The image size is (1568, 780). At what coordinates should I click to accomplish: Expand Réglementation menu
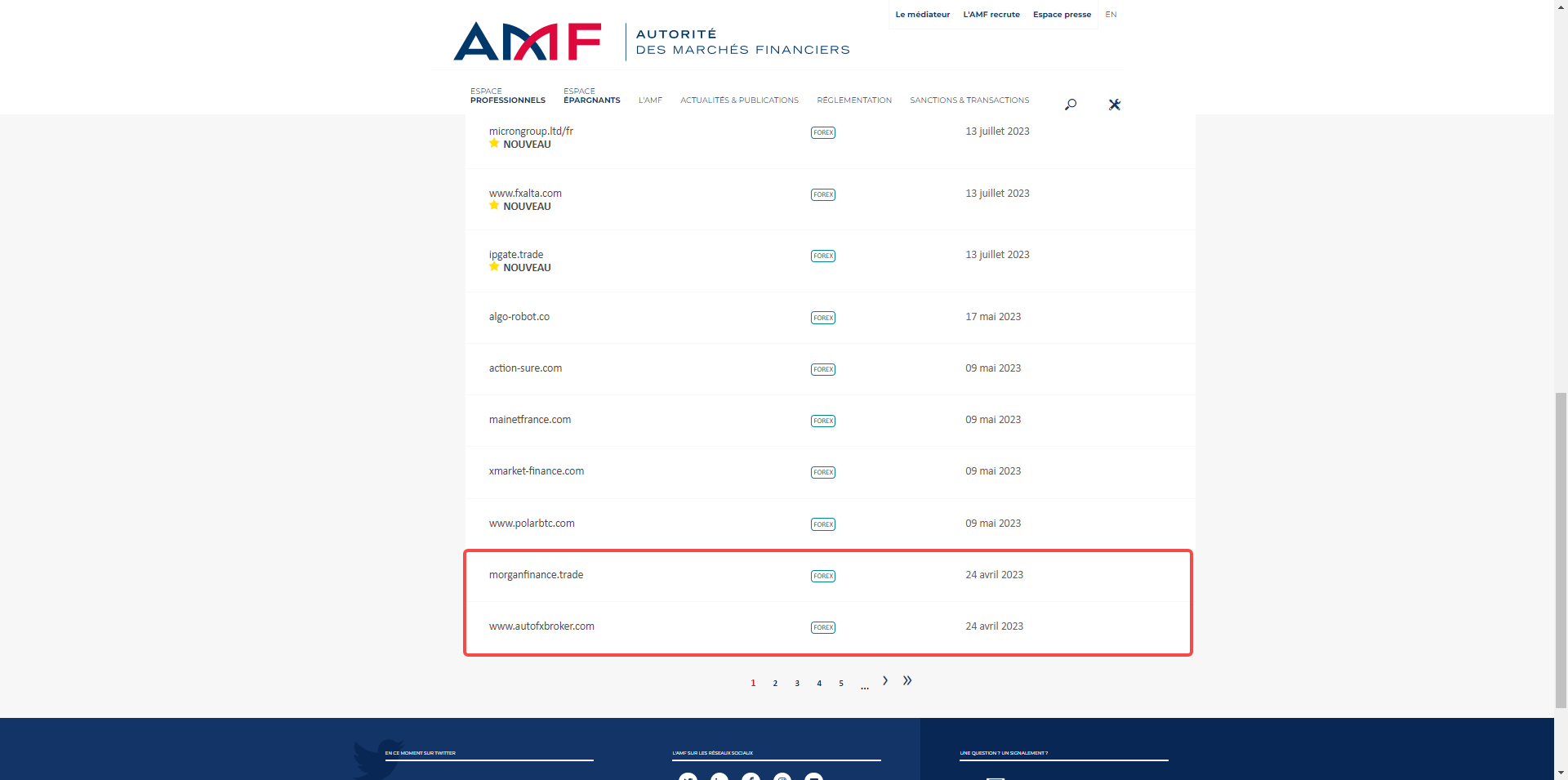coord(853,100)
